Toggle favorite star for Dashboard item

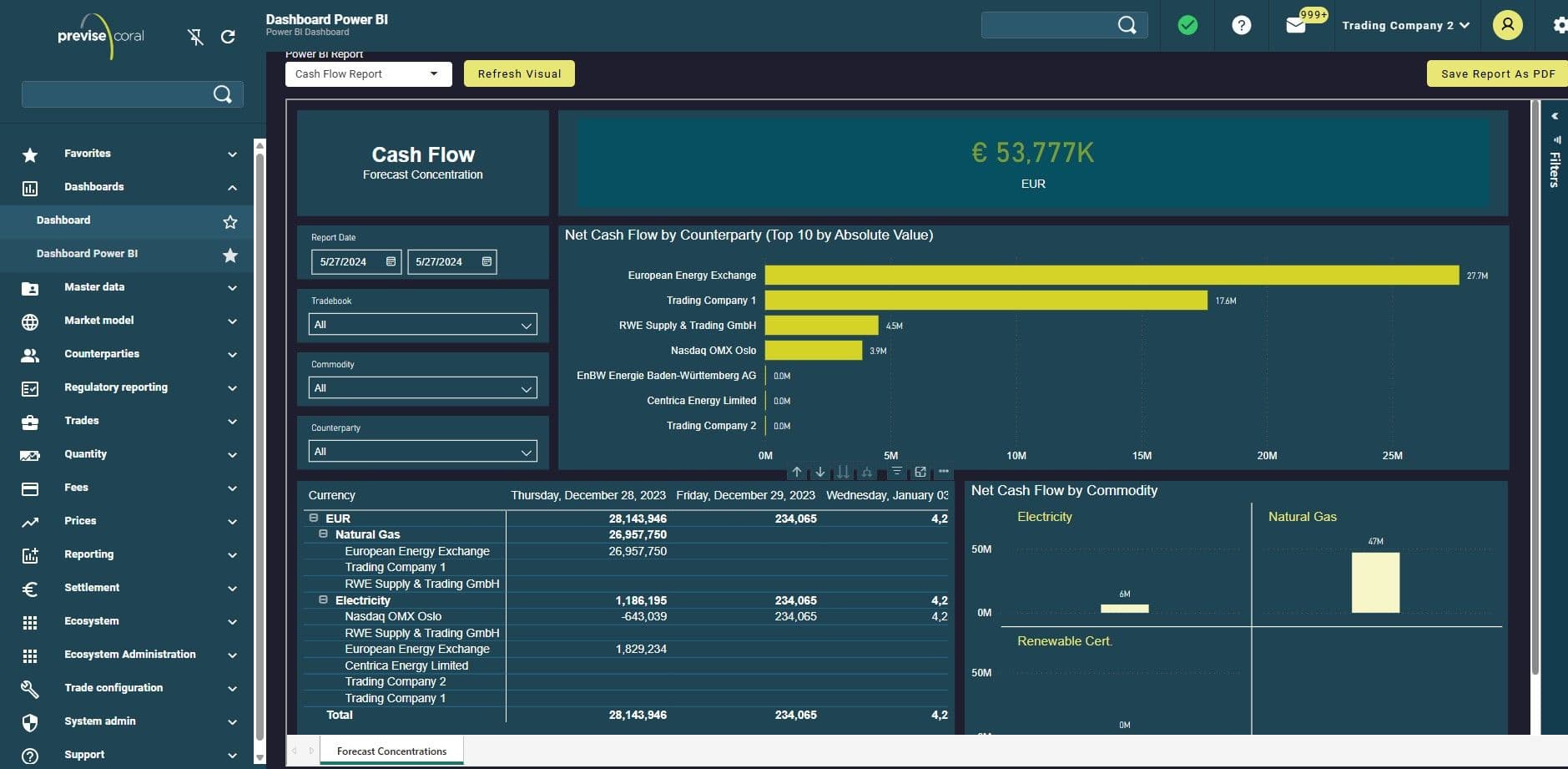point(230,222)
